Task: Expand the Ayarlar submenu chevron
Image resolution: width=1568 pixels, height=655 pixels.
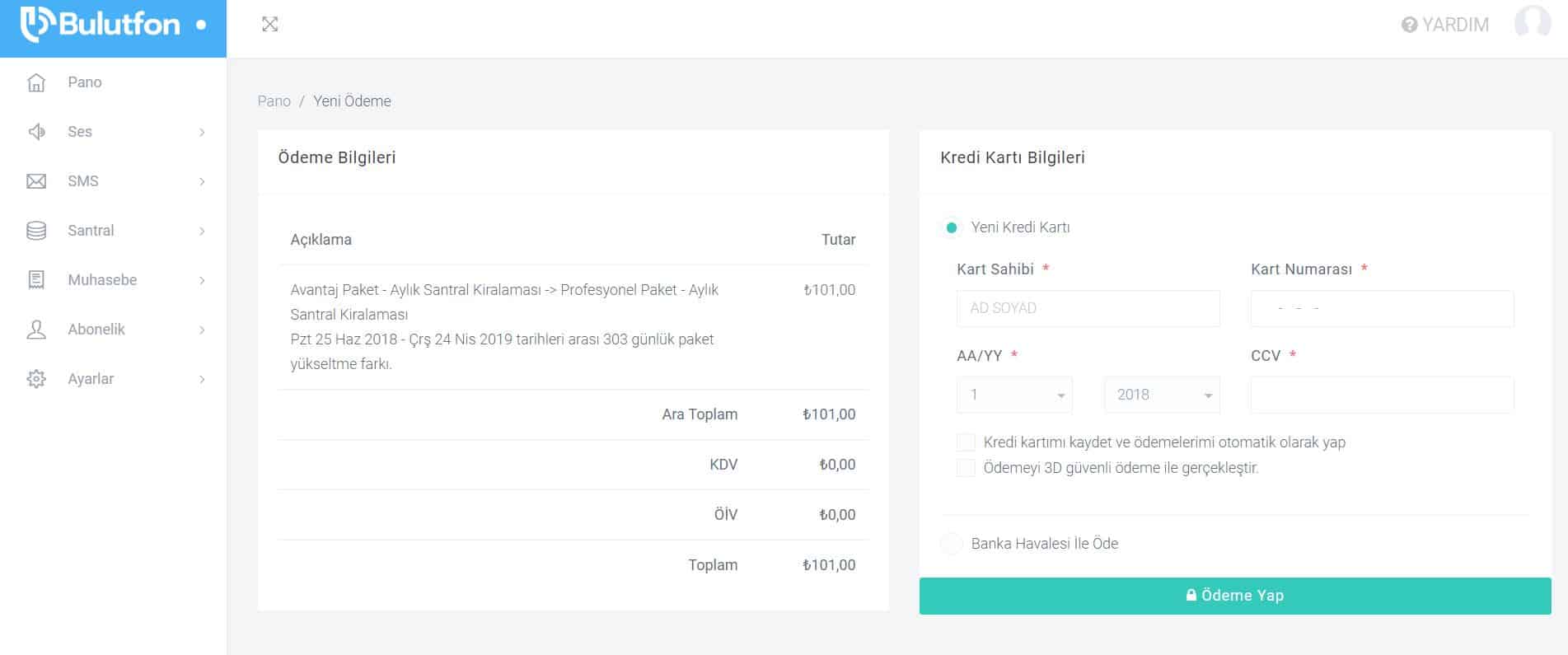Action: [x=202, y=379]
